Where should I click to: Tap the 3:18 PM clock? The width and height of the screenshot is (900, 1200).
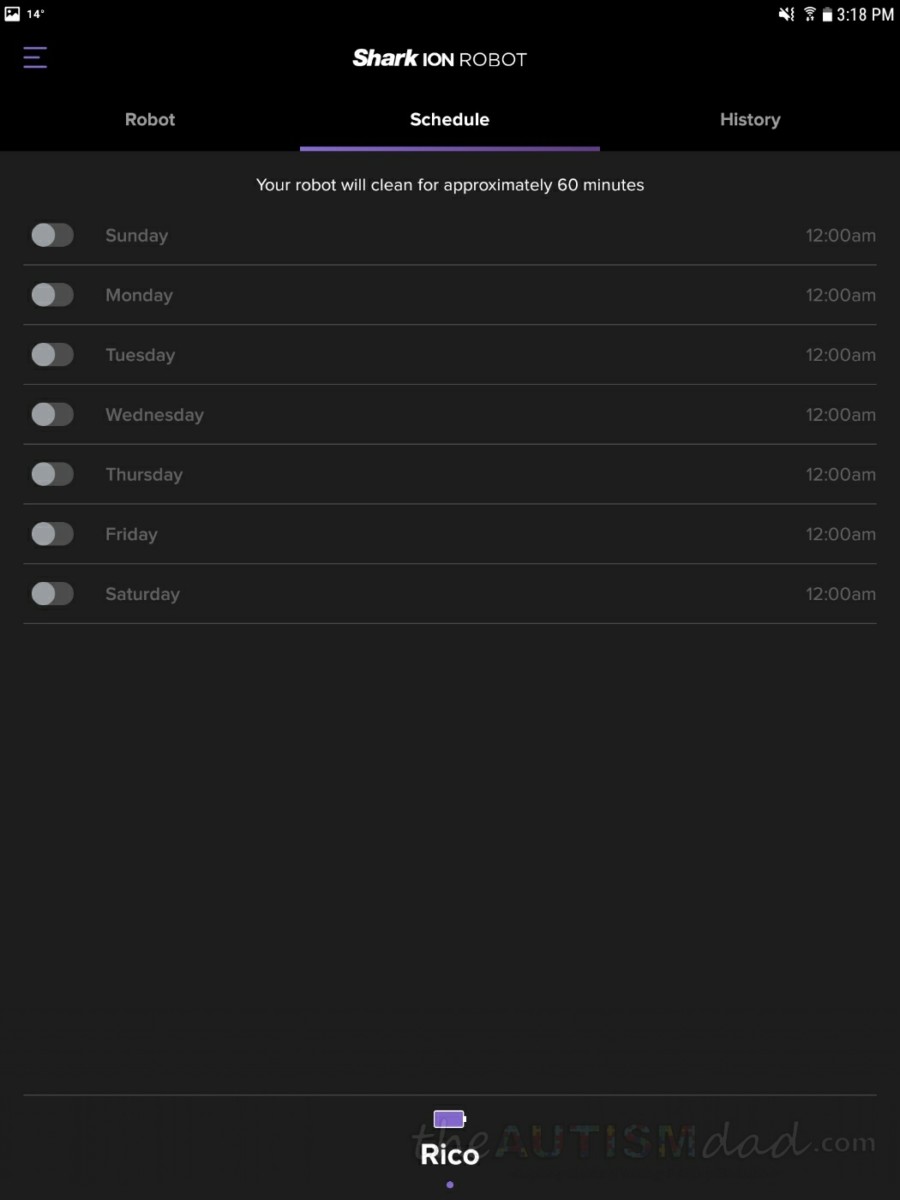click(865, 14)
